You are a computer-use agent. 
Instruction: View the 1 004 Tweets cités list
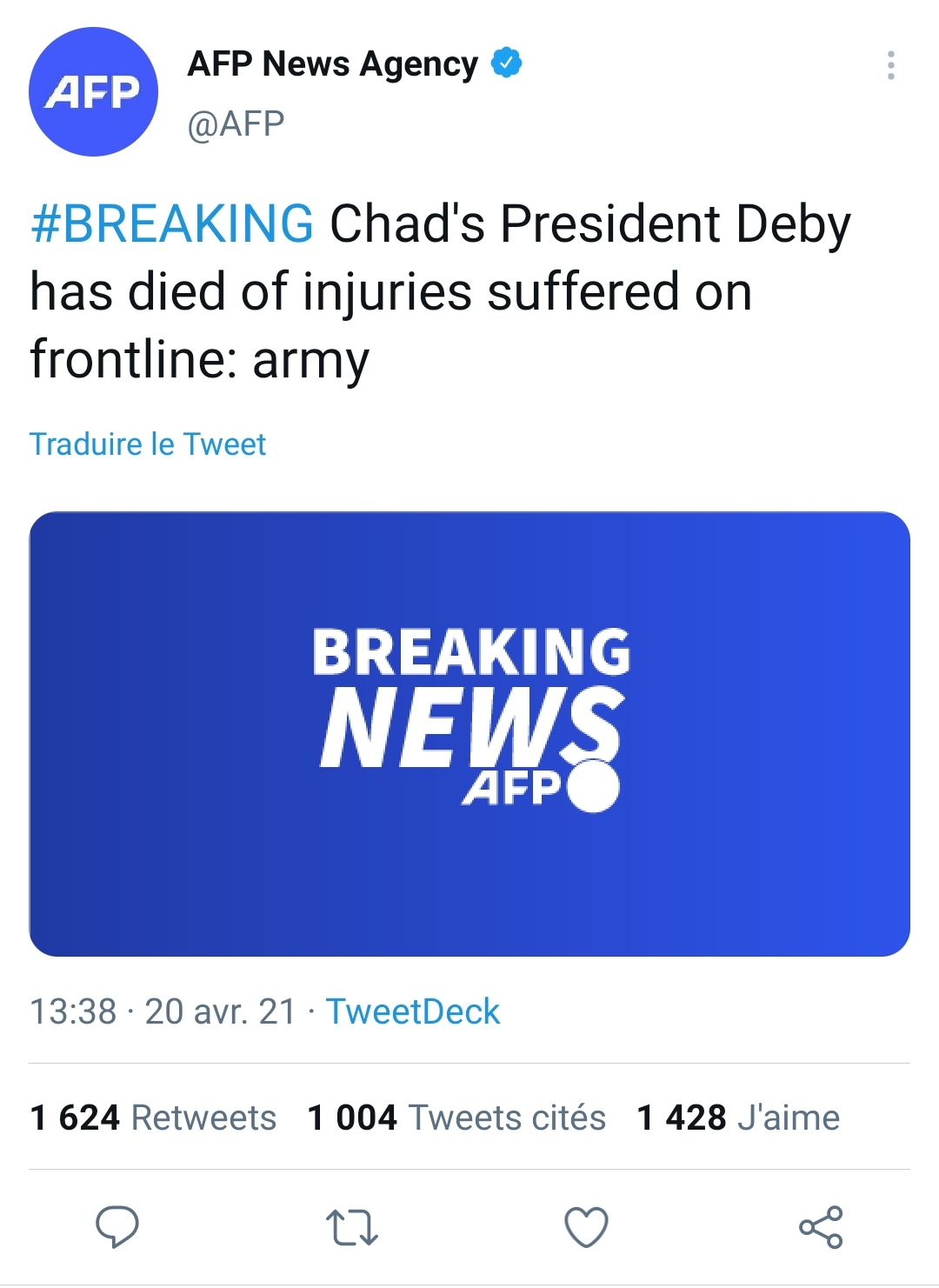456,1118
